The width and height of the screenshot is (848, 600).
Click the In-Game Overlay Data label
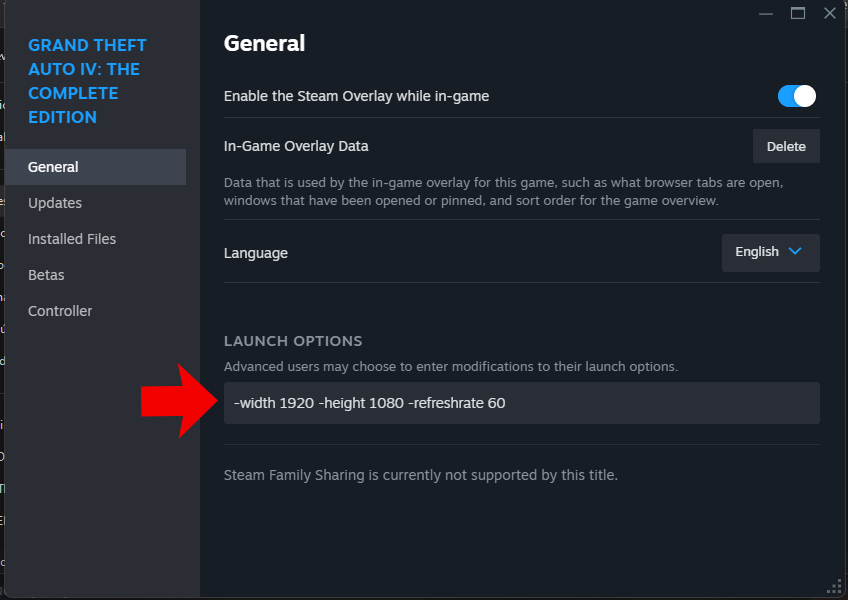pos(296,146)
